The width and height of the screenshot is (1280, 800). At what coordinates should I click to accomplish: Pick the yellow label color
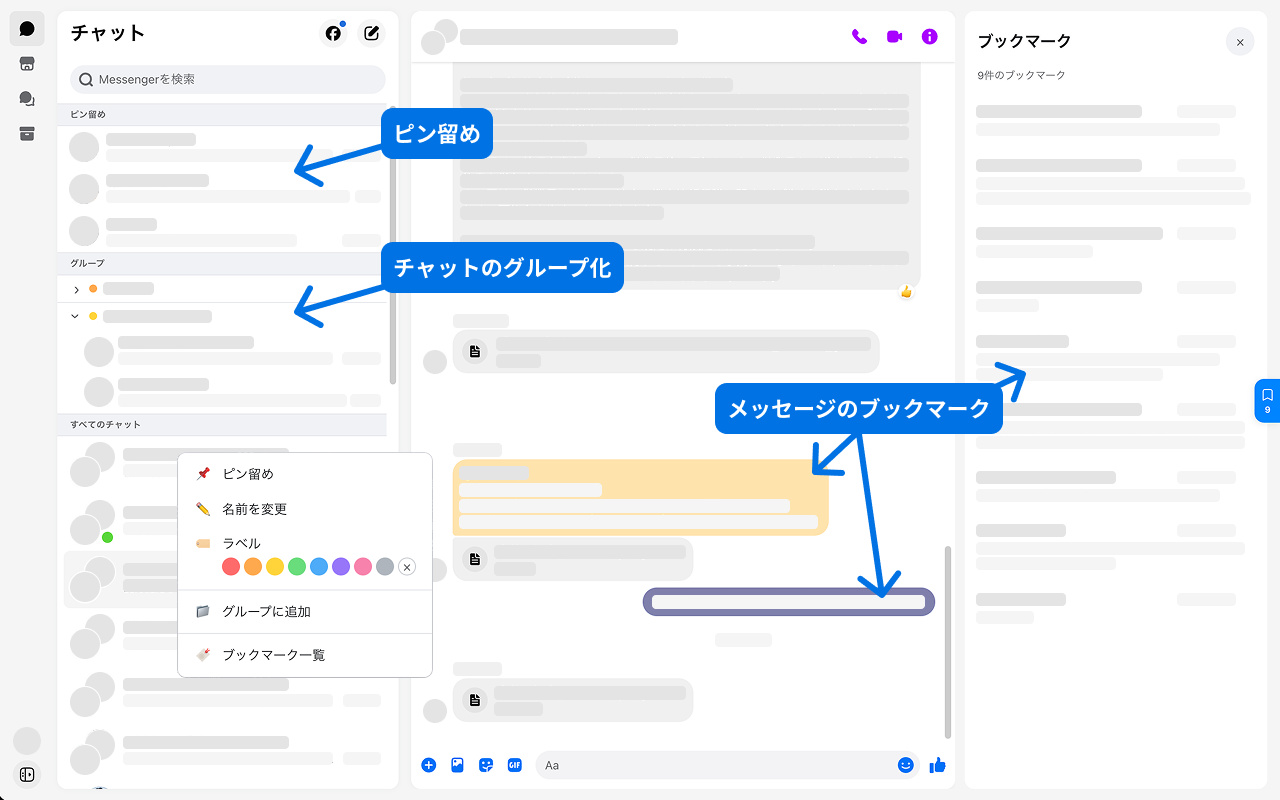tap(275, 567)
